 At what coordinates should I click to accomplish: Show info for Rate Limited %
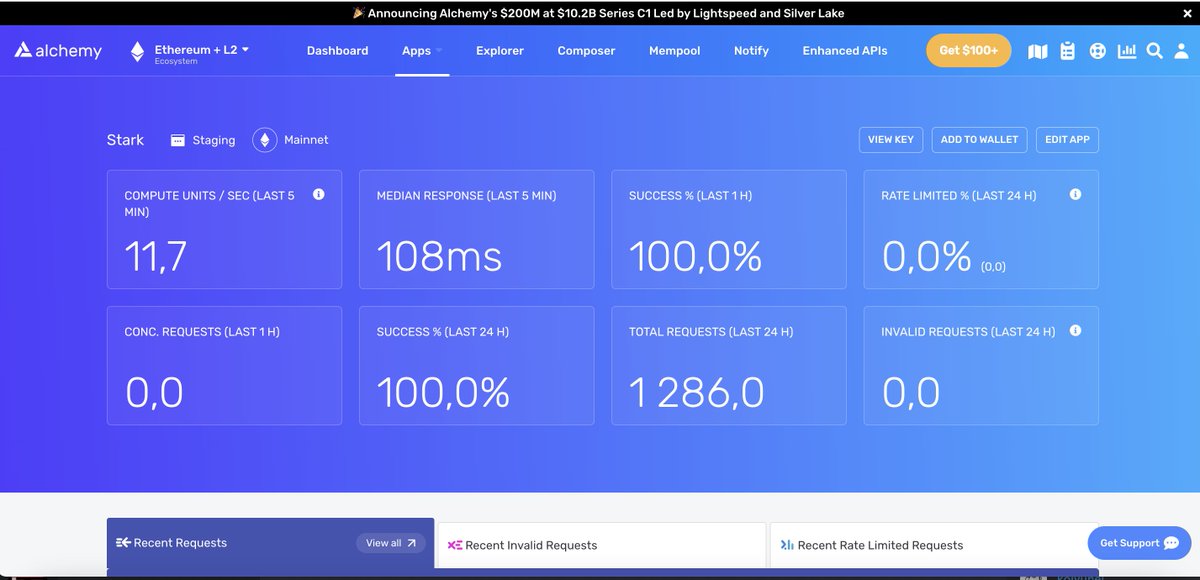[x=1075, y=195]
